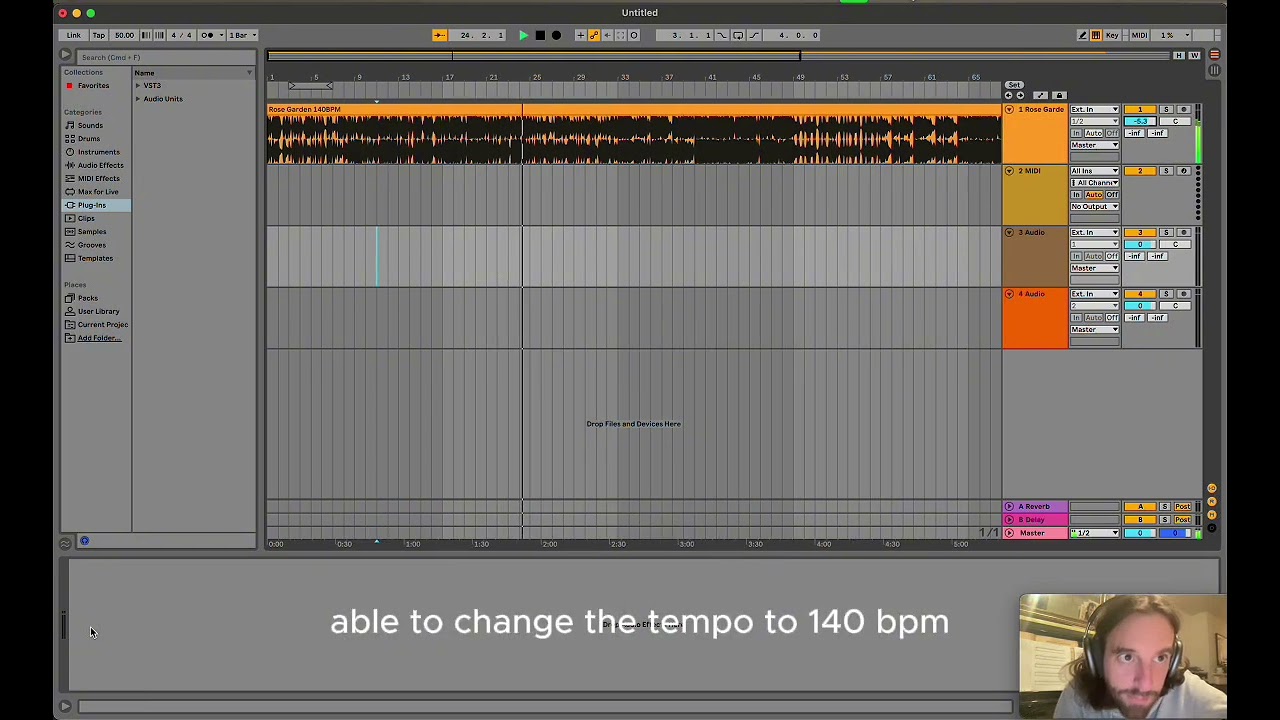Jump to previous locator arrow
Viewport: 1280px width, 720px height.
[1008, 95]
